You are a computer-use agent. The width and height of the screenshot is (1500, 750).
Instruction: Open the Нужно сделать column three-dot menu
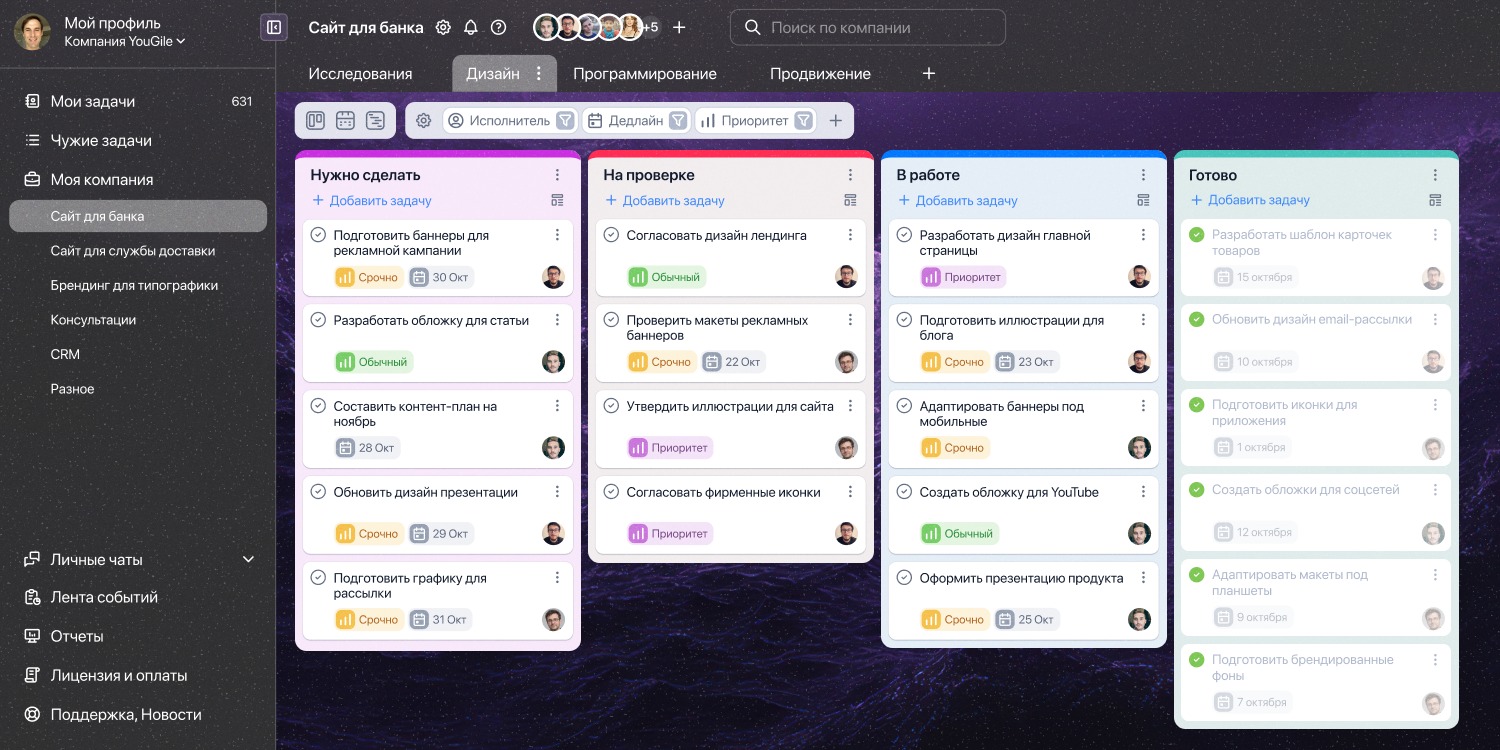(557, 175)
